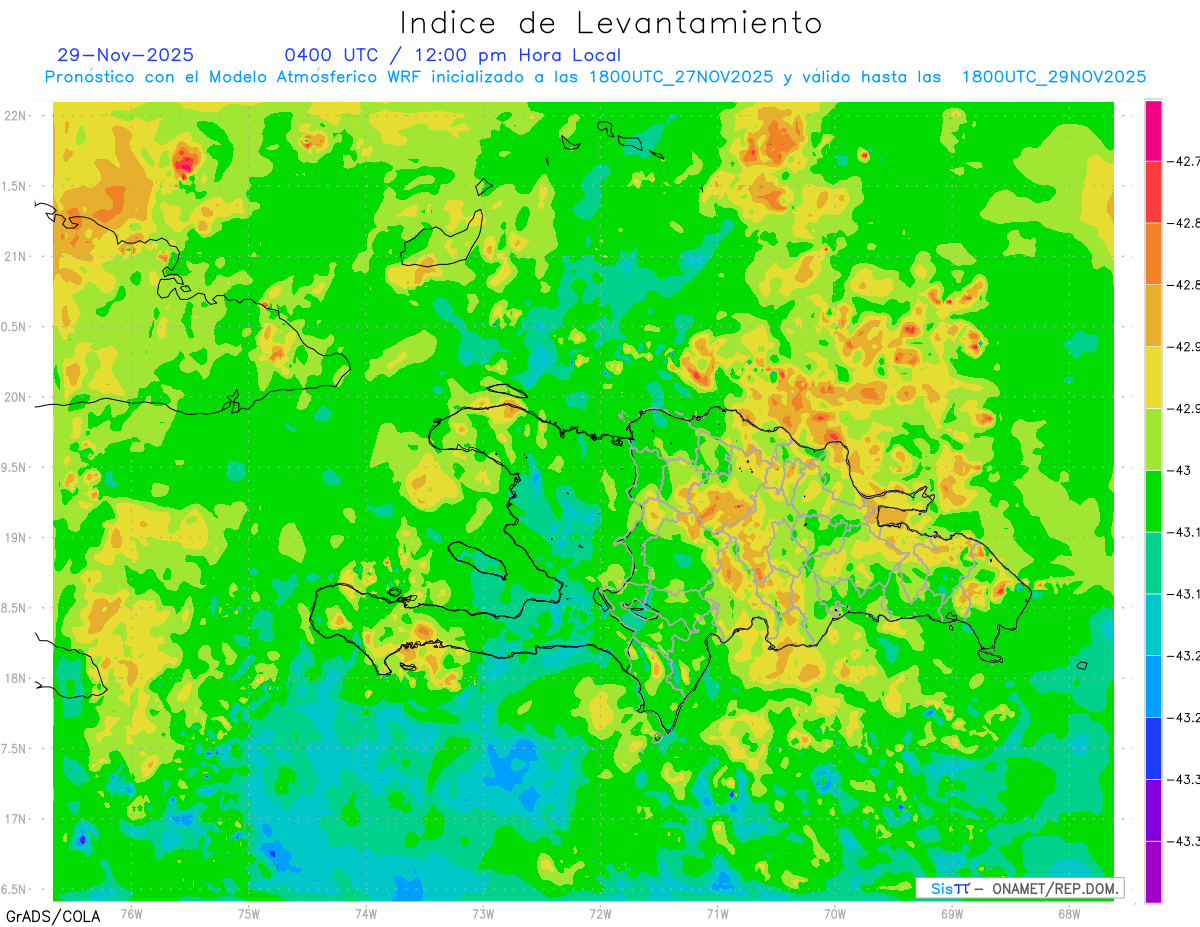Click the '70W' longitude label
This screenshot has width=1200, height=927.
(835, 913)
